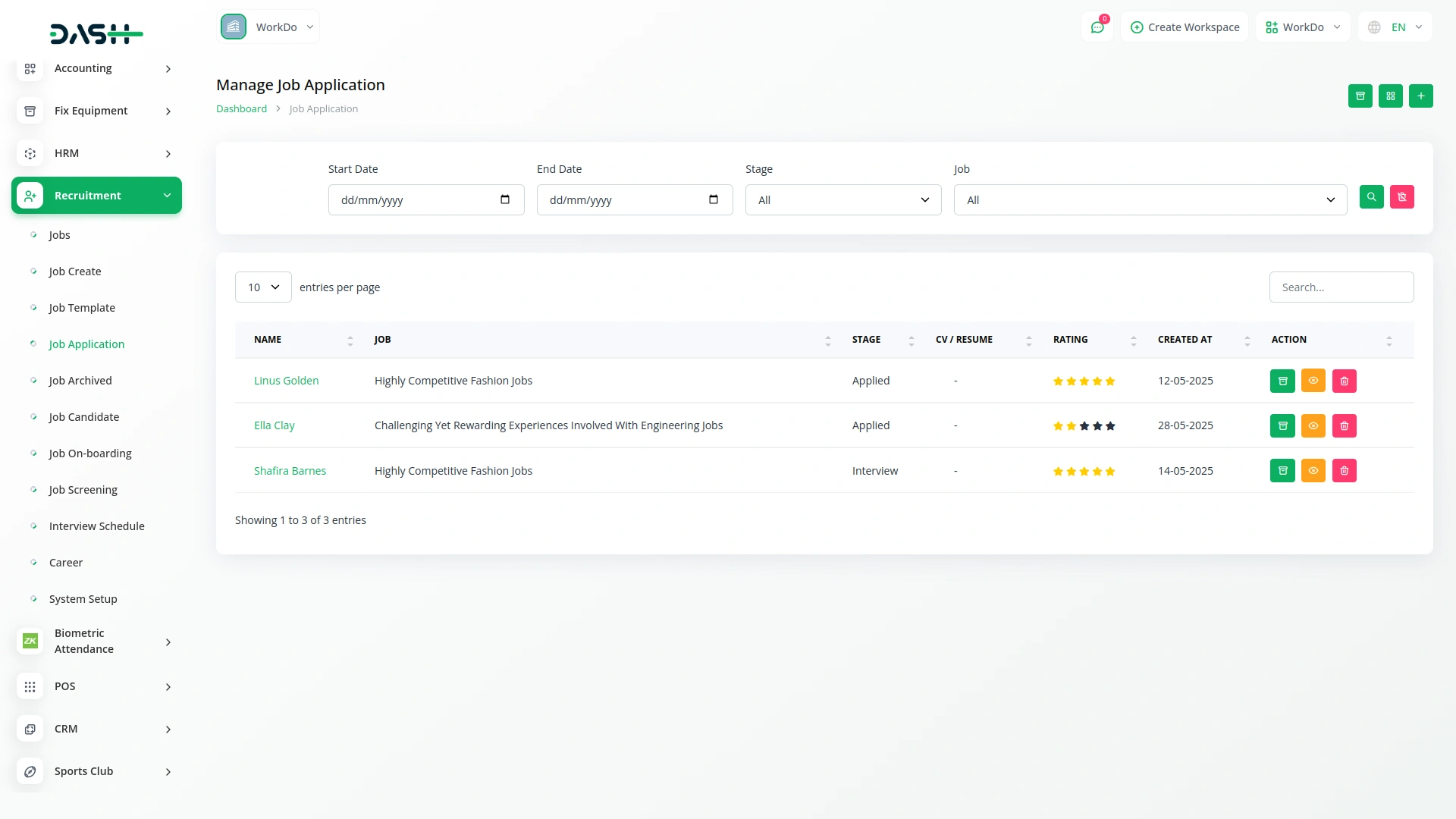The height and width of the screenshot is (819, 1456).
Task: Expand the HRM menu chevron
Action: coord(168,154)
